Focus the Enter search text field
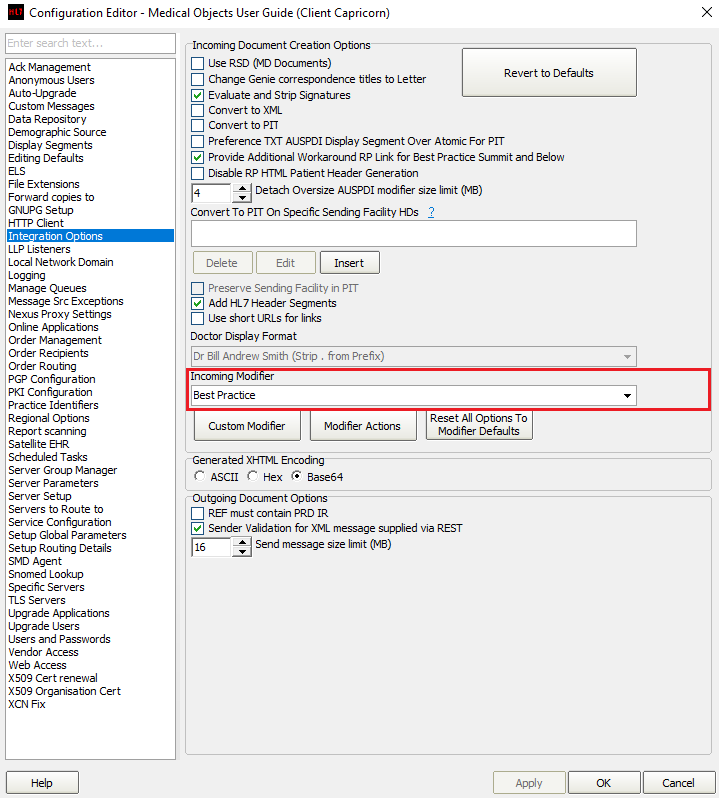 91,43
